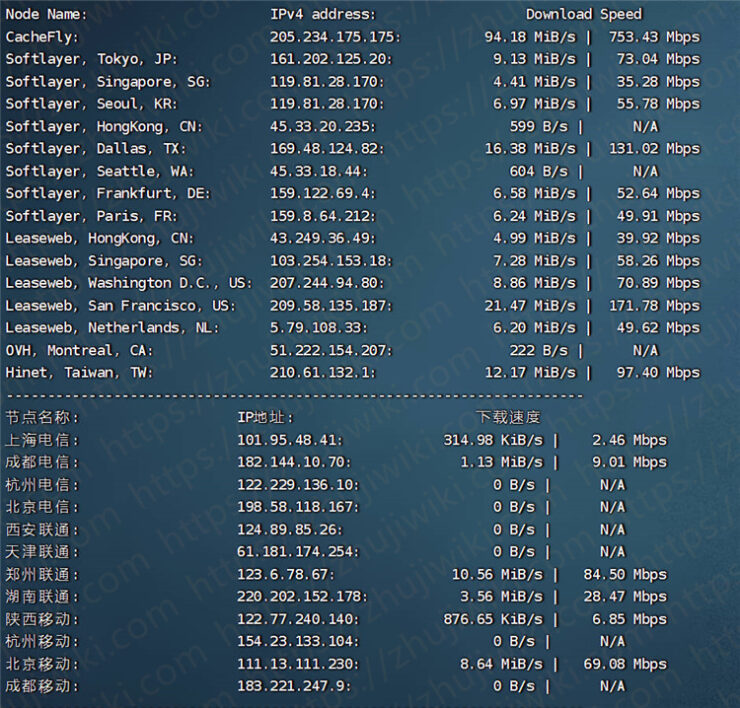Select the 222 B/s value
This screenshot has width=740, height=708.
pos(538,351)
